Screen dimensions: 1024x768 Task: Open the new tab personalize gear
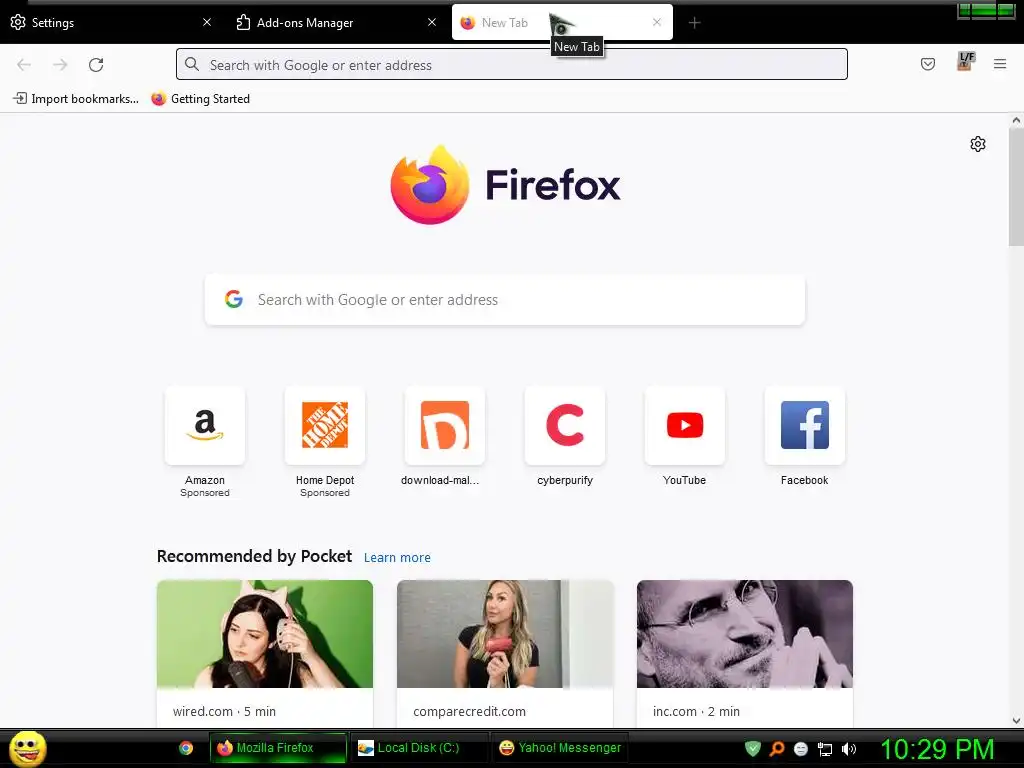coord(978,144)
